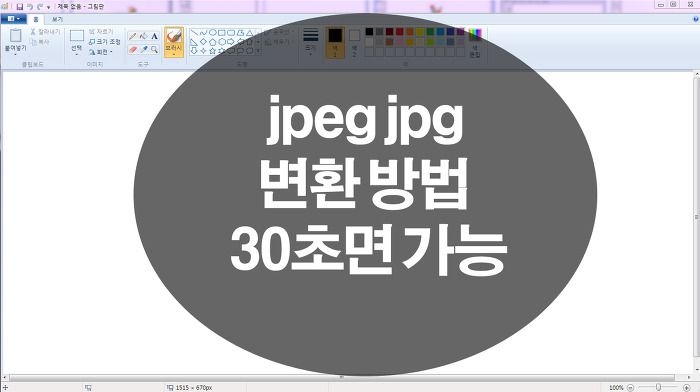Open the blue Paint file menu button
The height and width of the screenshot is (392, 700).
point(13,19)
